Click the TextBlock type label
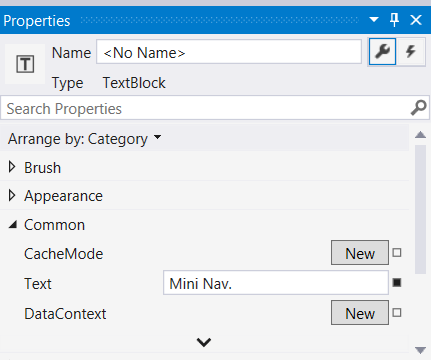Image resolution: width=431 pixels, height=360 pixels. 134,83
